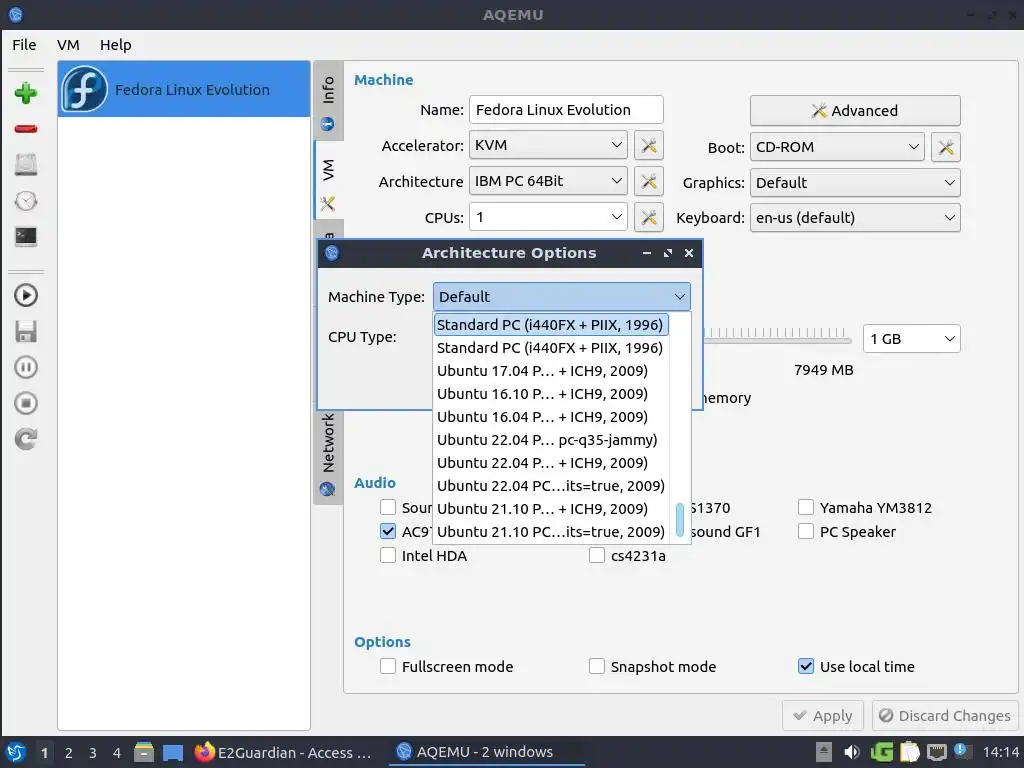The height and width of the screenshot is (768, 1024).
Task: Open boot order settings tools icon
Action: click(946, 147)
